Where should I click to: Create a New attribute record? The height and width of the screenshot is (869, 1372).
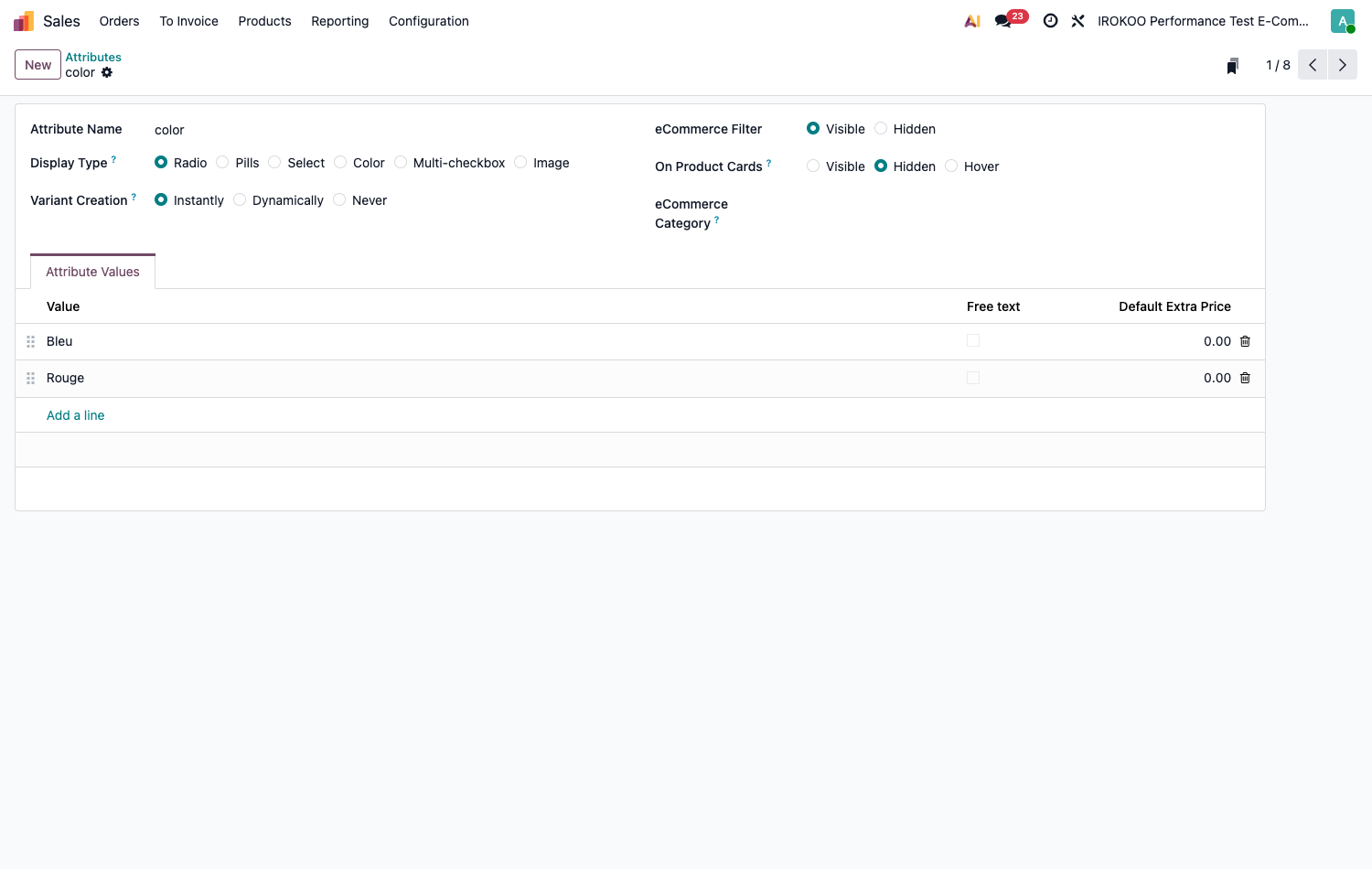tap(38, 65)
